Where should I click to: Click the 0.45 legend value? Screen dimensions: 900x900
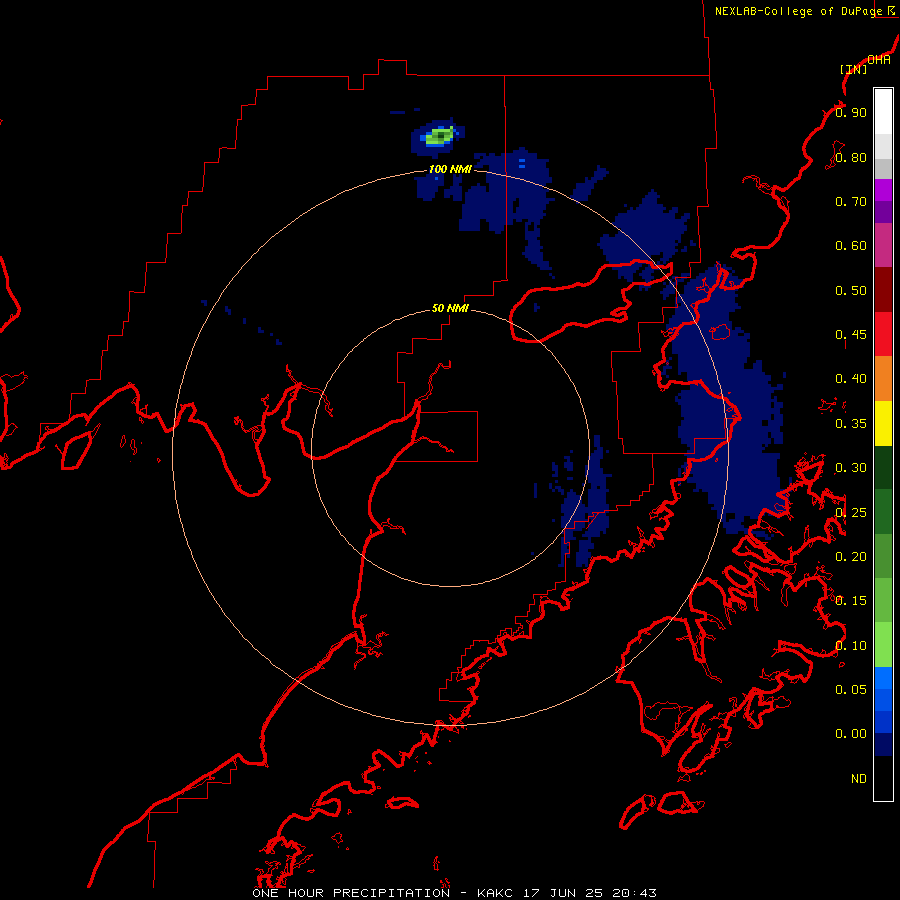pyautogui.click(x=851, y=335)
